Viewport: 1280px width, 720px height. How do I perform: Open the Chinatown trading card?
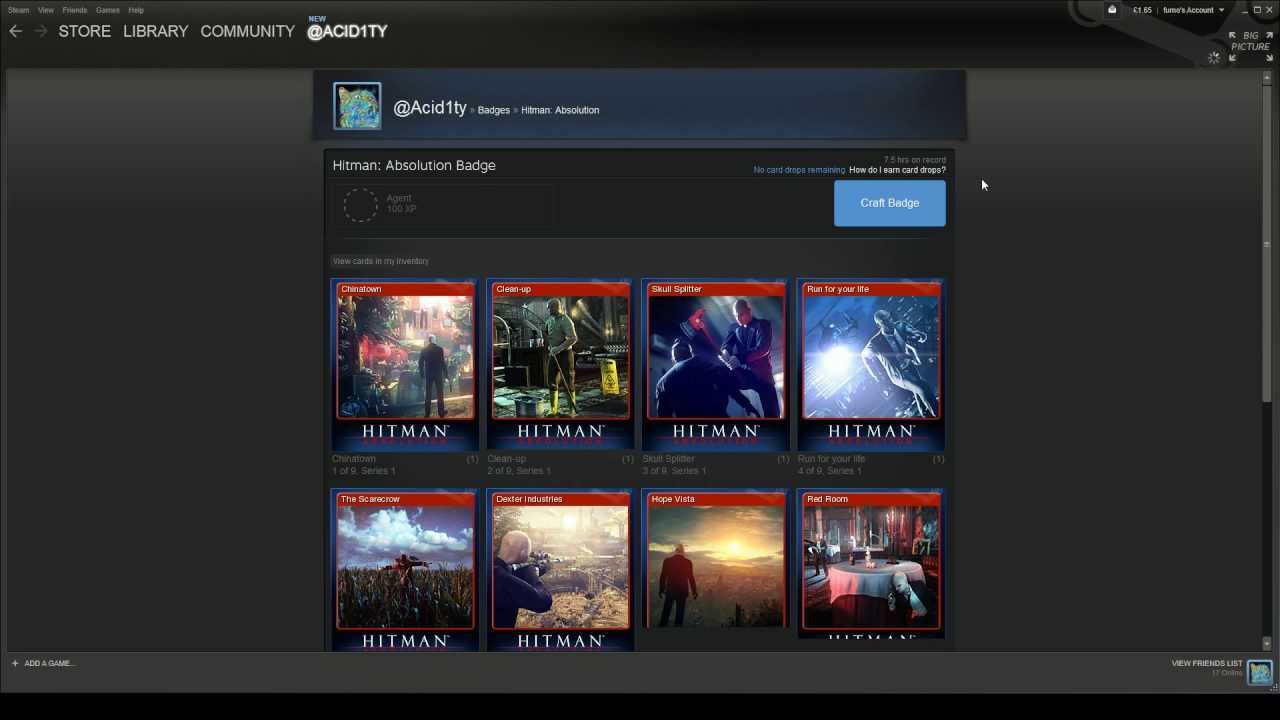[405, 366]
